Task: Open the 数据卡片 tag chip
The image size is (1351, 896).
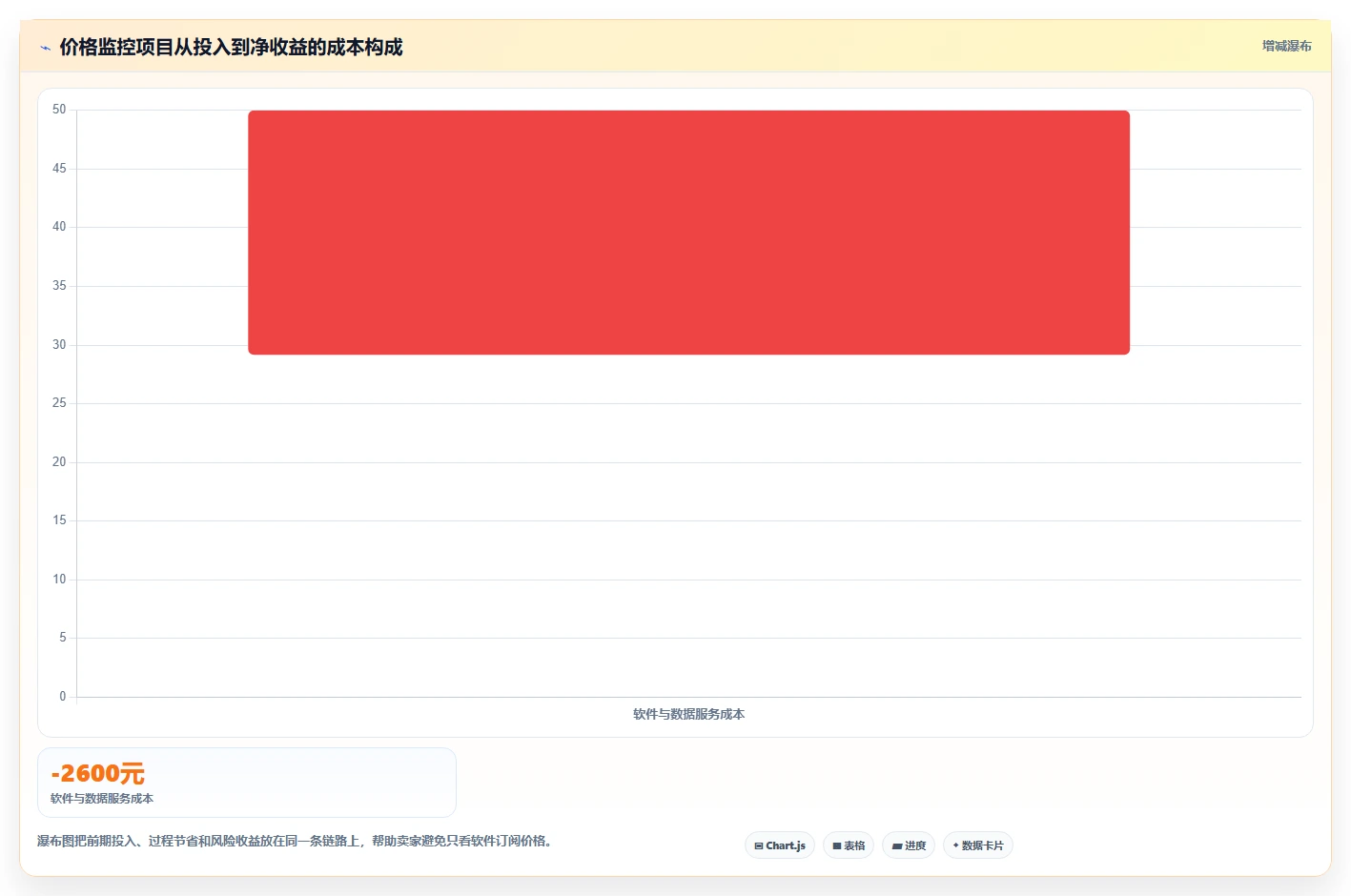Action: [x=978, y=845]
